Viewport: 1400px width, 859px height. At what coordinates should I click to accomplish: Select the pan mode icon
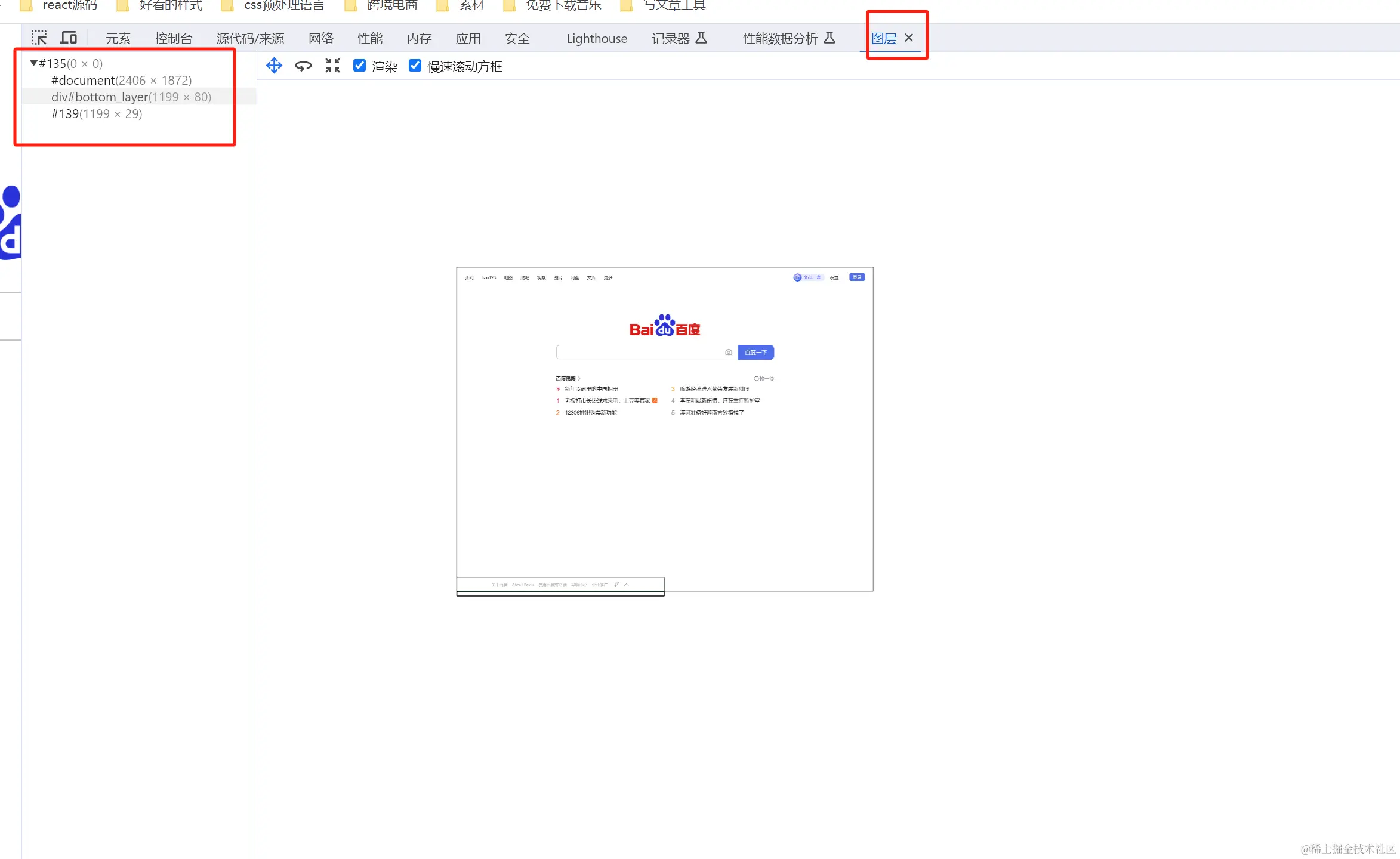[x=274, y=66]
